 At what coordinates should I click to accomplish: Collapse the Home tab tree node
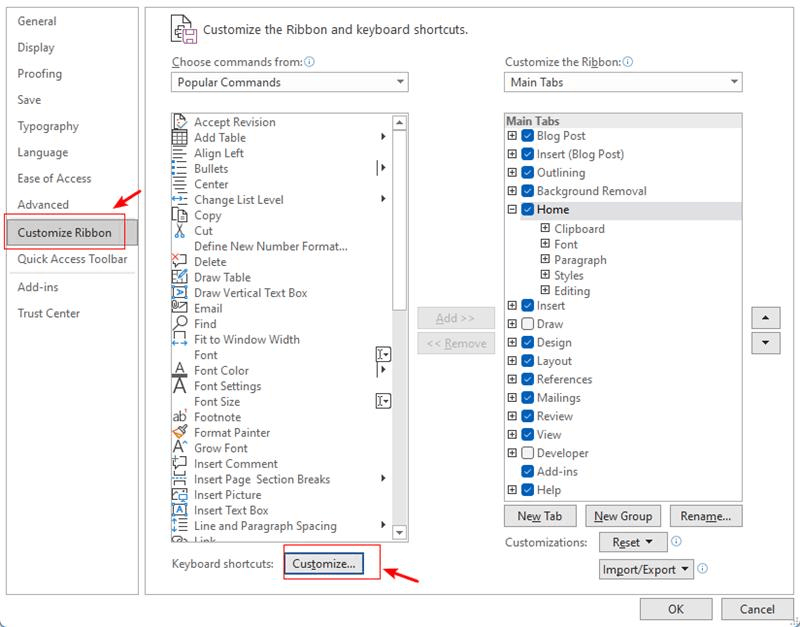512,209
